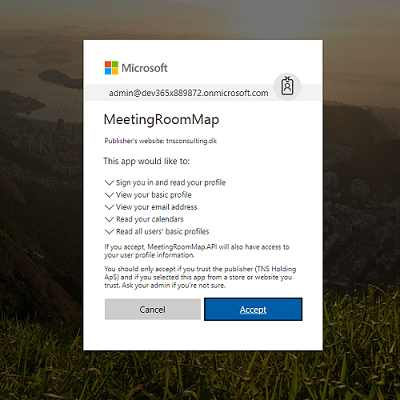400x400 pixels.
Task: Click the 'Read your calendars' permission text
Action: pyautogui.click(x=150, y=219)
